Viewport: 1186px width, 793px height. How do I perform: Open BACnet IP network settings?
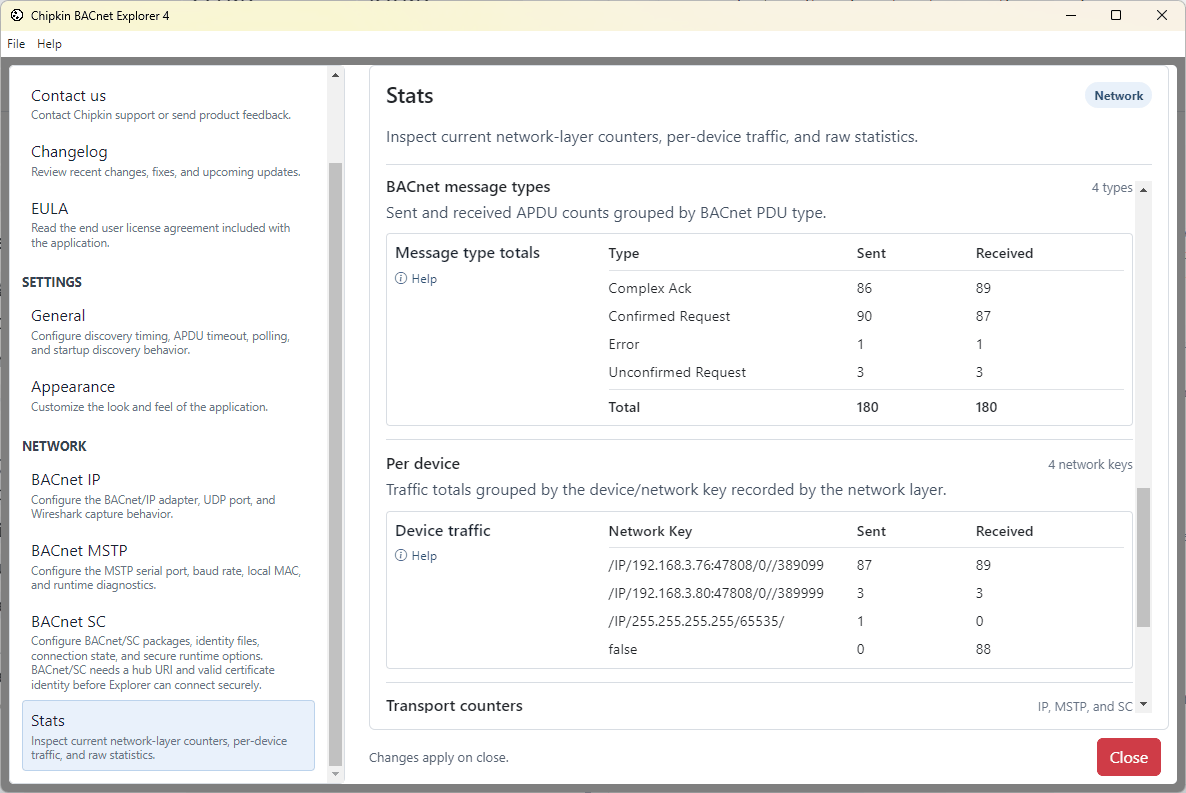click(168, 496)
